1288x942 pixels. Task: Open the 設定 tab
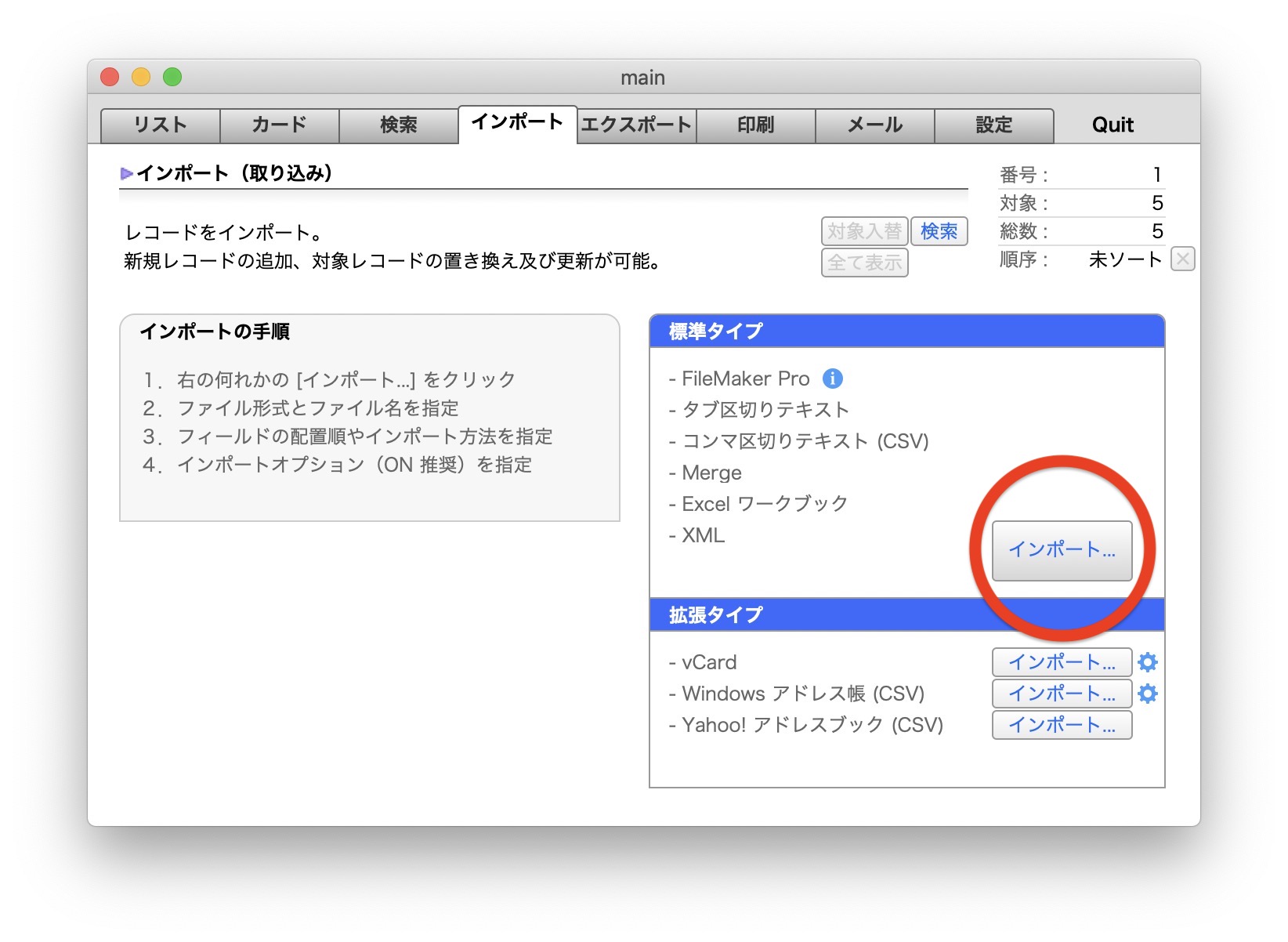tap(993, 125)
